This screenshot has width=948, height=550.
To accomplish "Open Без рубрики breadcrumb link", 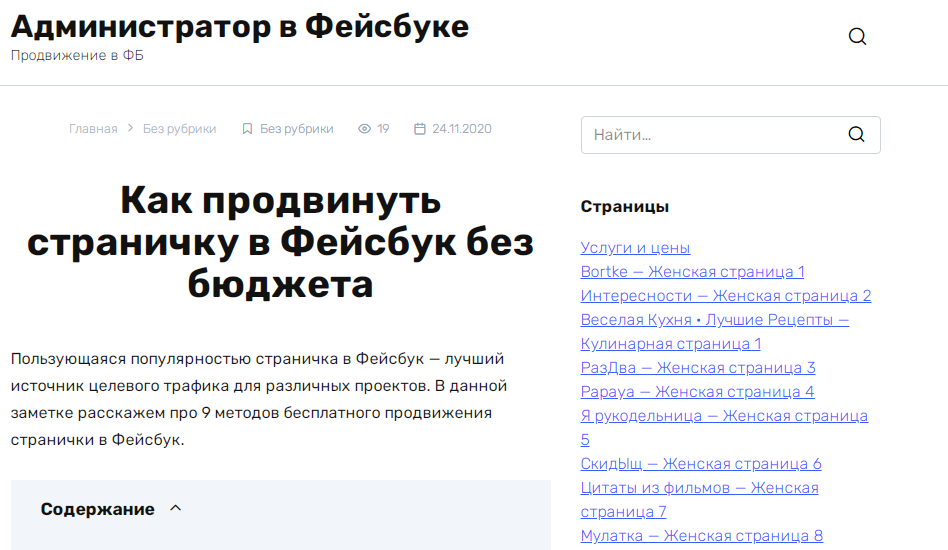I will [179, 129].
